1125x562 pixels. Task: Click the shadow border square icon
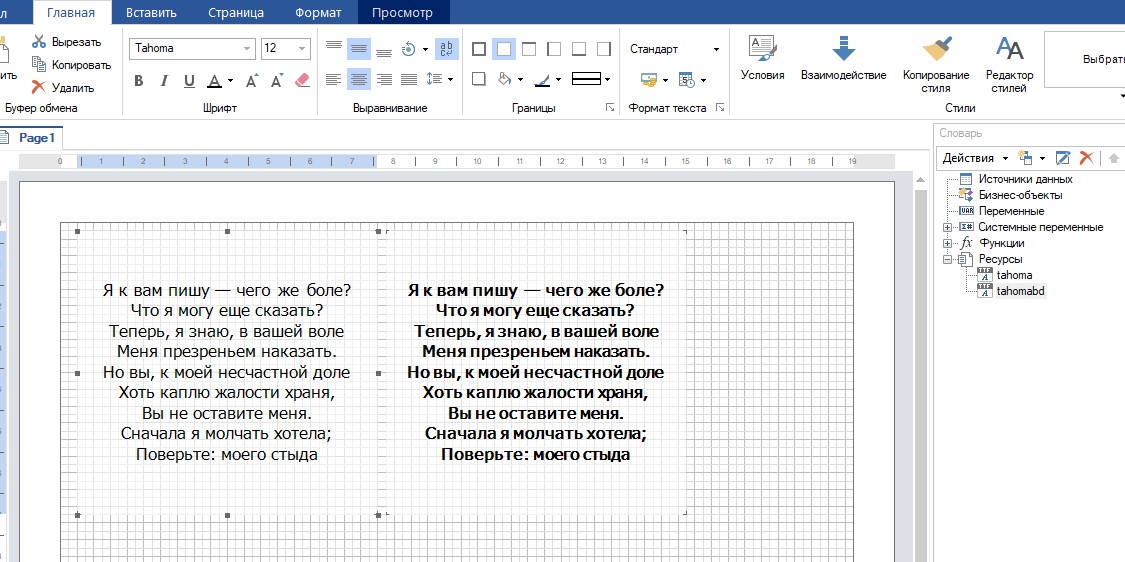[x=479, y=79]
